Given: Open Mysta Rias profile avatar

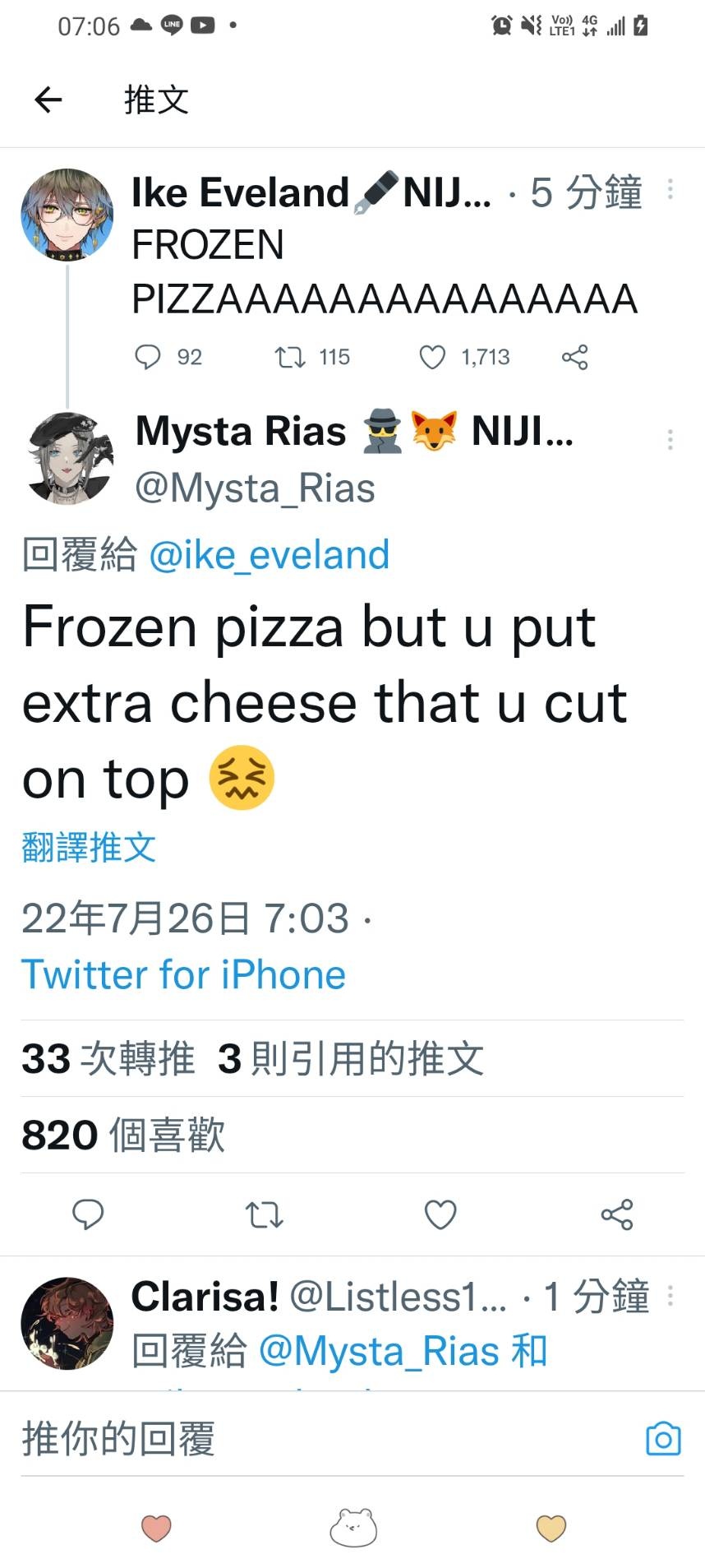Looking at the screenshot, I should [69, 458].
